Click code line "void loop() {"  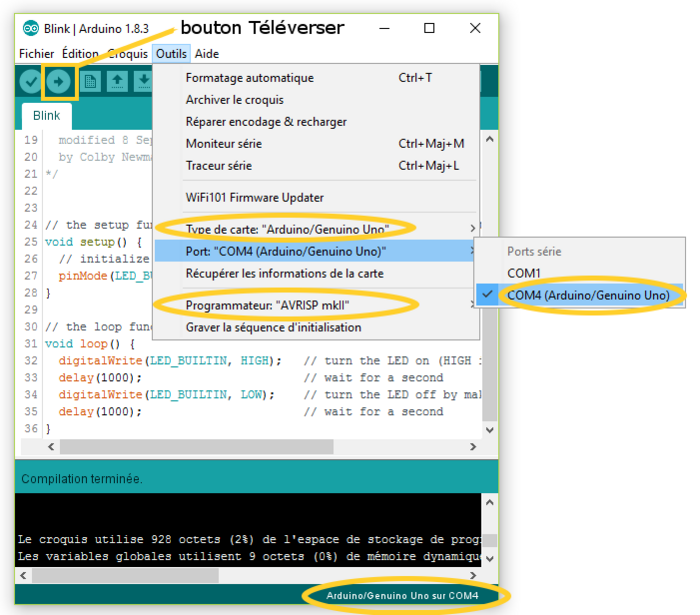[90, 344]
